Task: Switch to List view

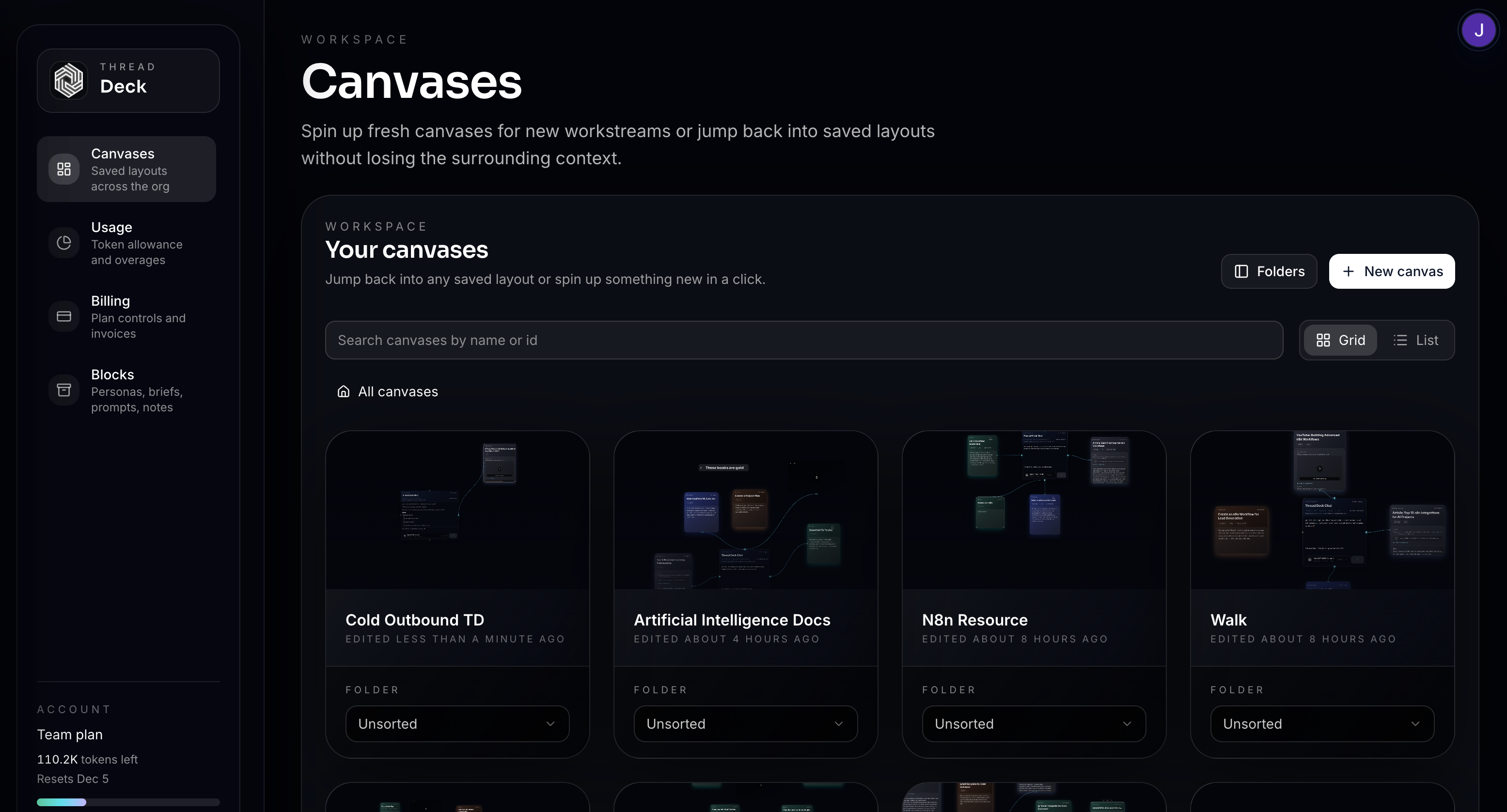Action: point(1415,340)
